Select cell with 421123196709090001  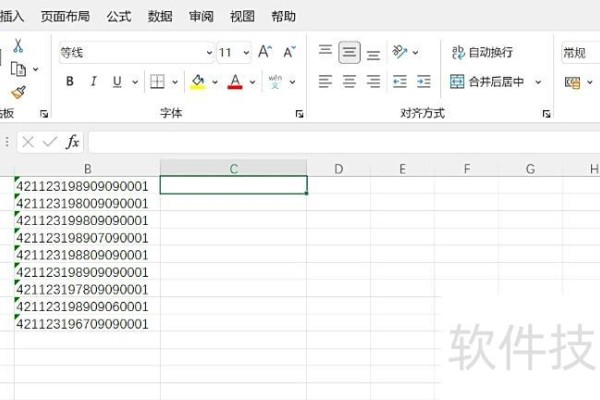click(x=88, y=323)
